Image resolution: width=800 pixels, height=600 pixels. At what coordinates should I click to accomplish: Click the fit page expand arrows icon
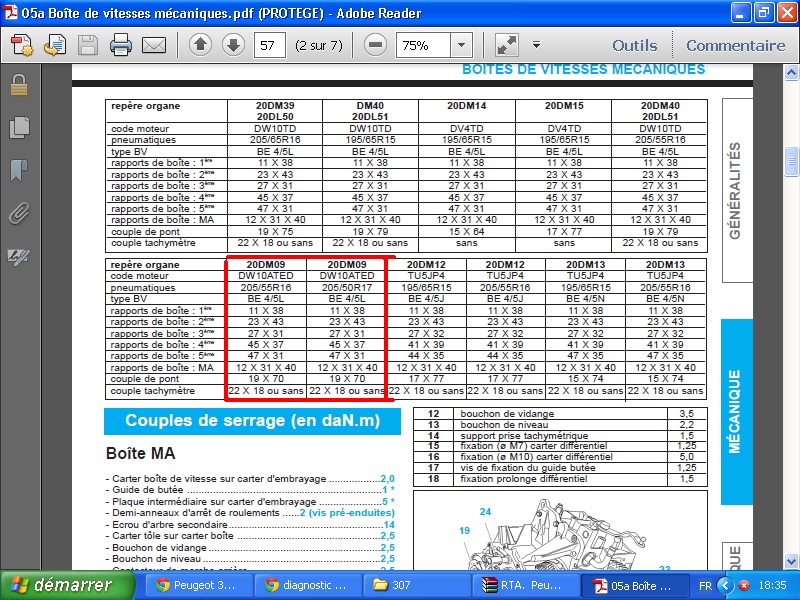click(x=507, y=45)
